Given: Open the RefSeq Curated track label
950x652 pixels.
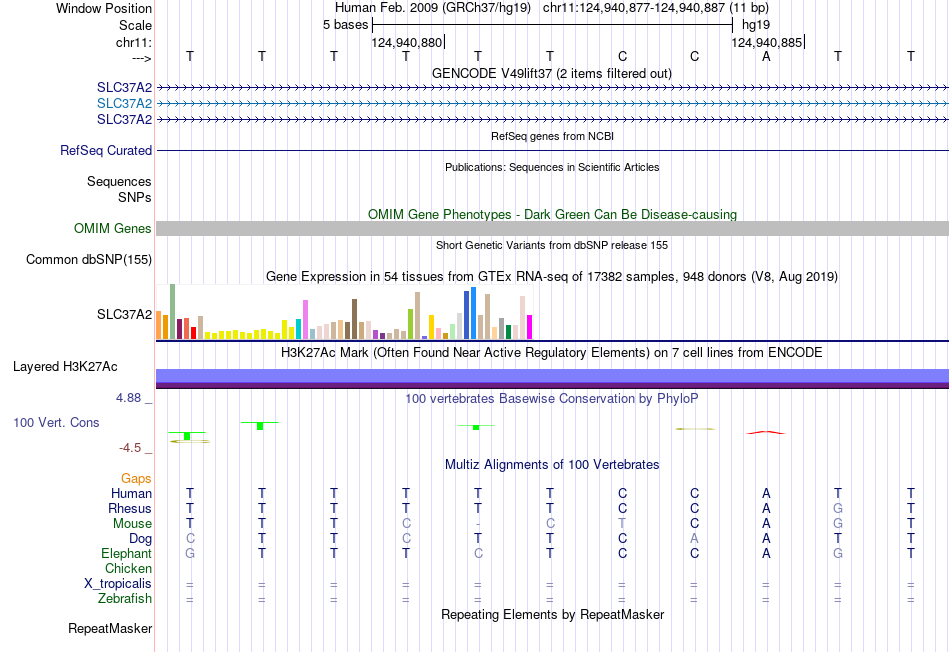Looking at the screenshot, I should [x=105, y=150].
